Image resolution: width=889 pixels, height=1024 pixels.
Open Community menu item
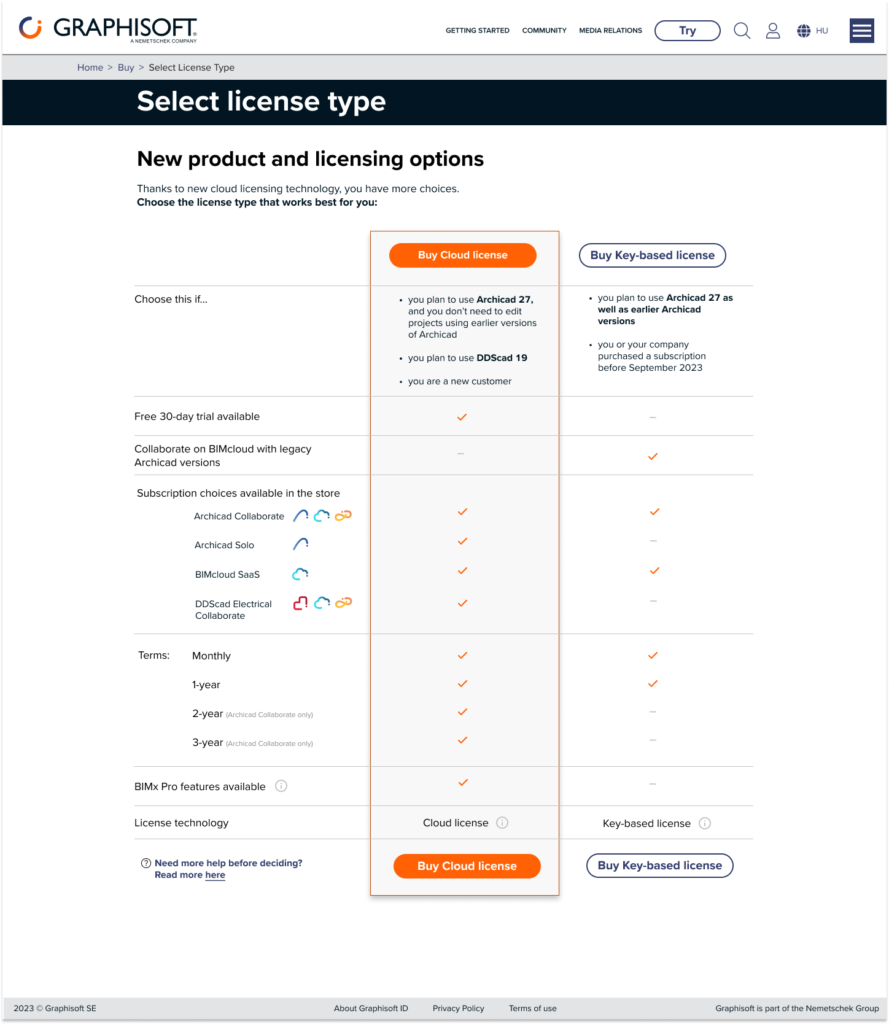(x=544, y=31)
